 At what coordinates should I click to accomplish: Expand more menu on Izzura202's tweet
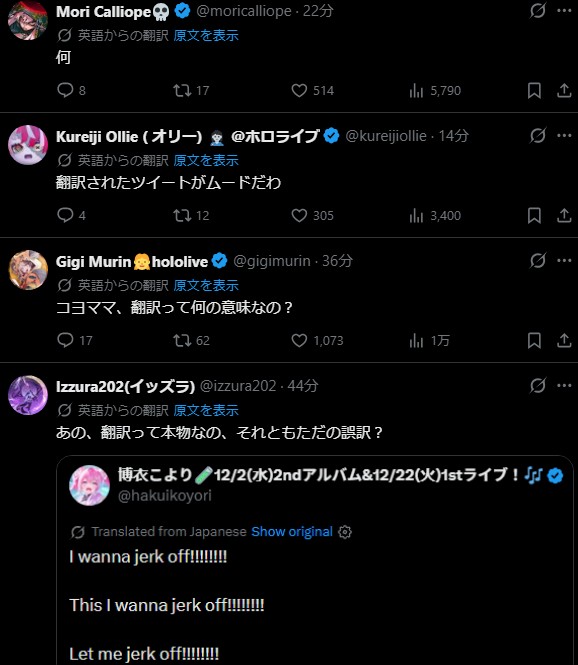[564, 386]
